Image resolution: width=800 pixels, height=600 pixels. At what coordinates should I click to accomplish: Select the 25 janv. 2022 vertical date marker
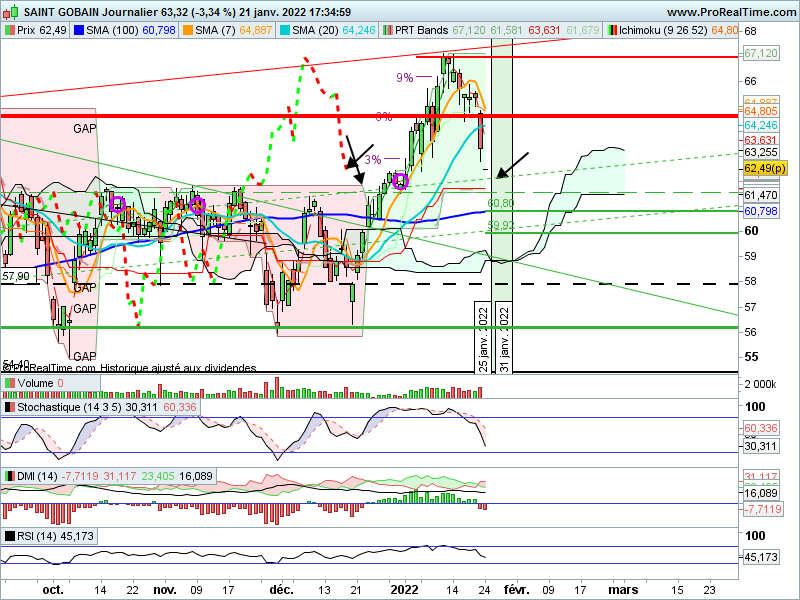[483, 338]
